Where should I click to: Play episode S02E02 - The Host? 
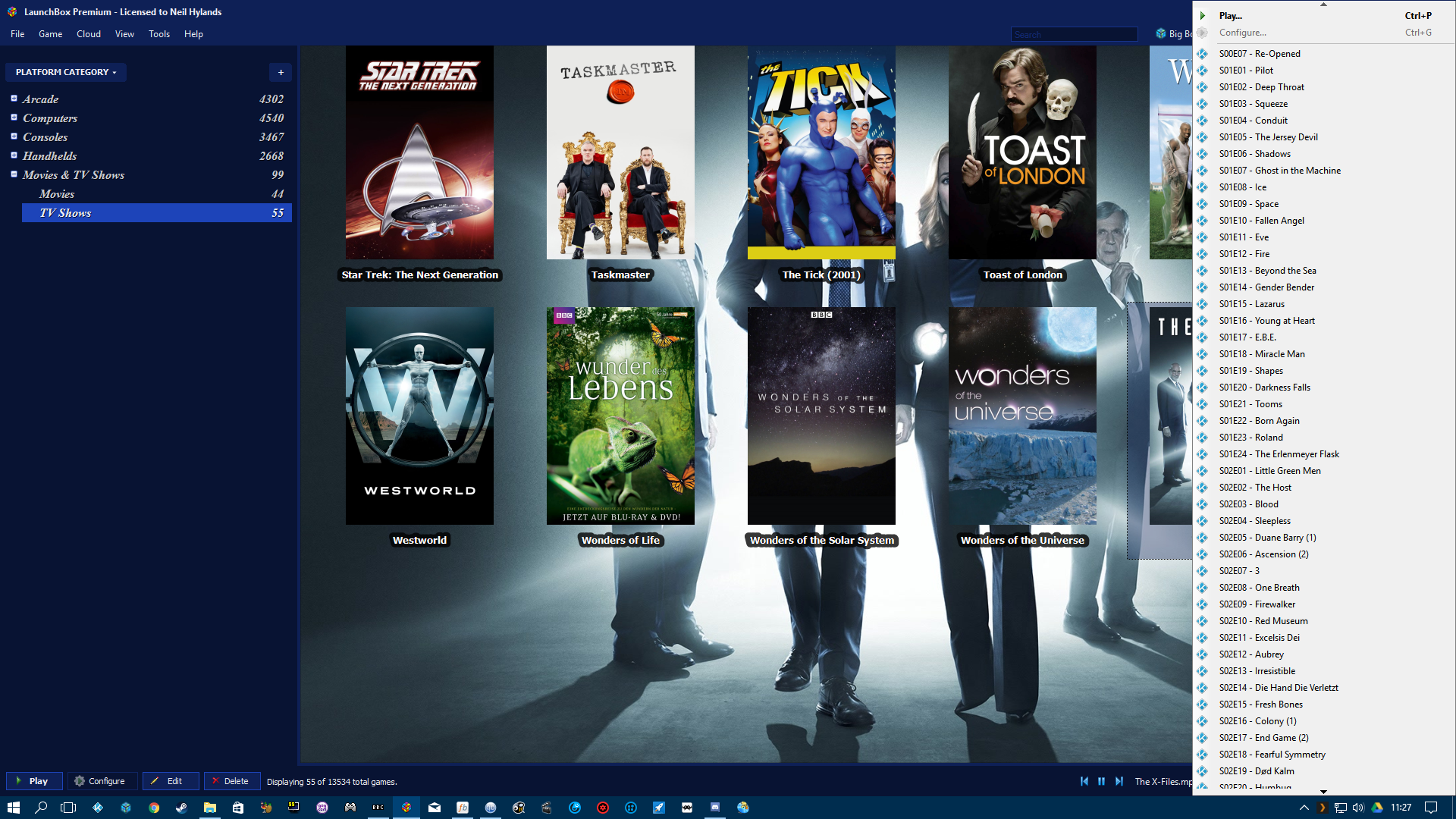1323,488
